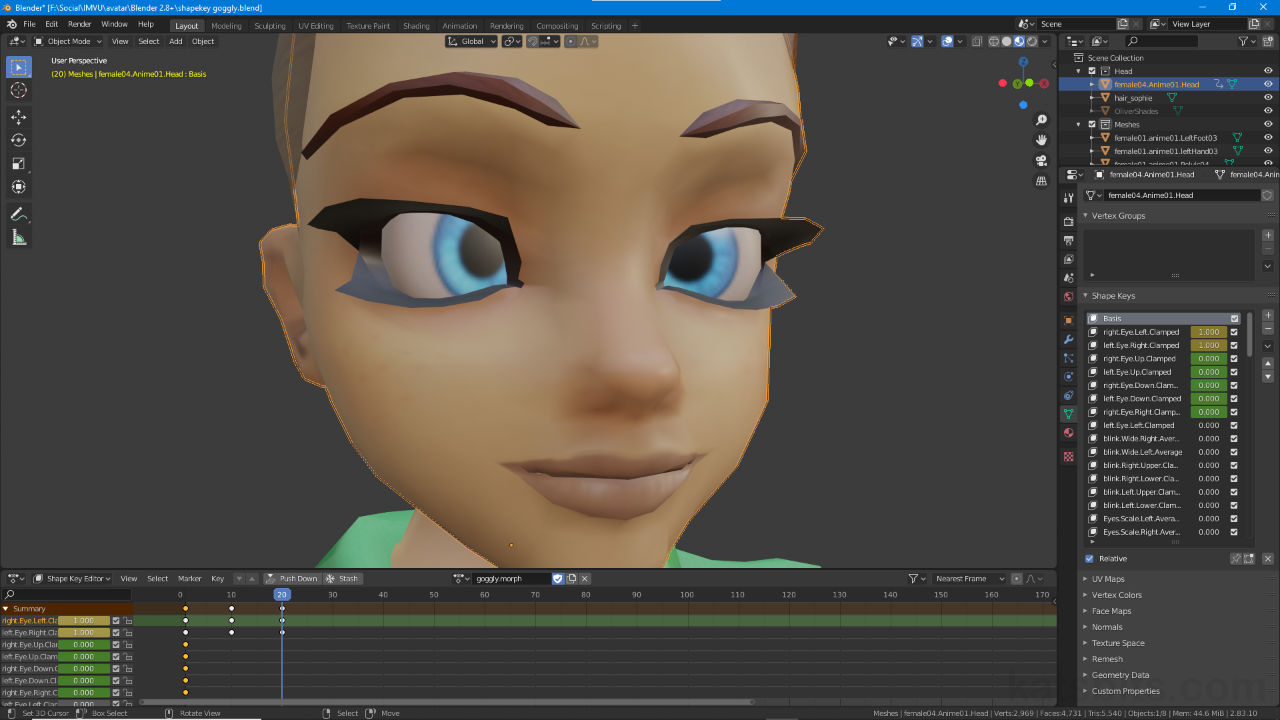
Task: Open dope sheet Key menu
Action: pos(217,578)
